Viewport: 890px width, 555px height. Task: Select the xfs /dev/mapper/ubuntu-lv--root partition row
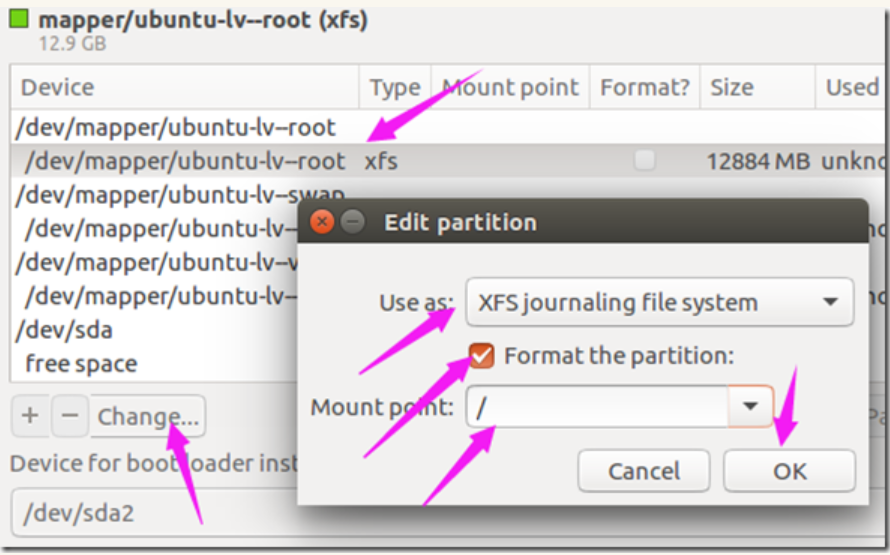pos(448,161)
